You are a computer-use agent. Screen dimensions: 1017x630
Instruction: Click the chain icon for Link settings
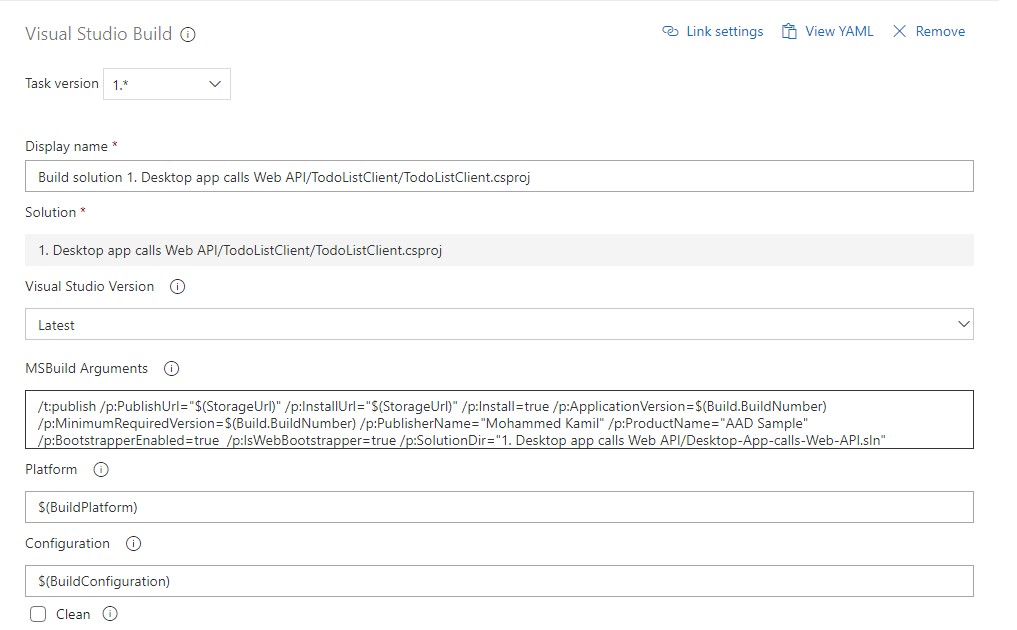pos(670,32)
